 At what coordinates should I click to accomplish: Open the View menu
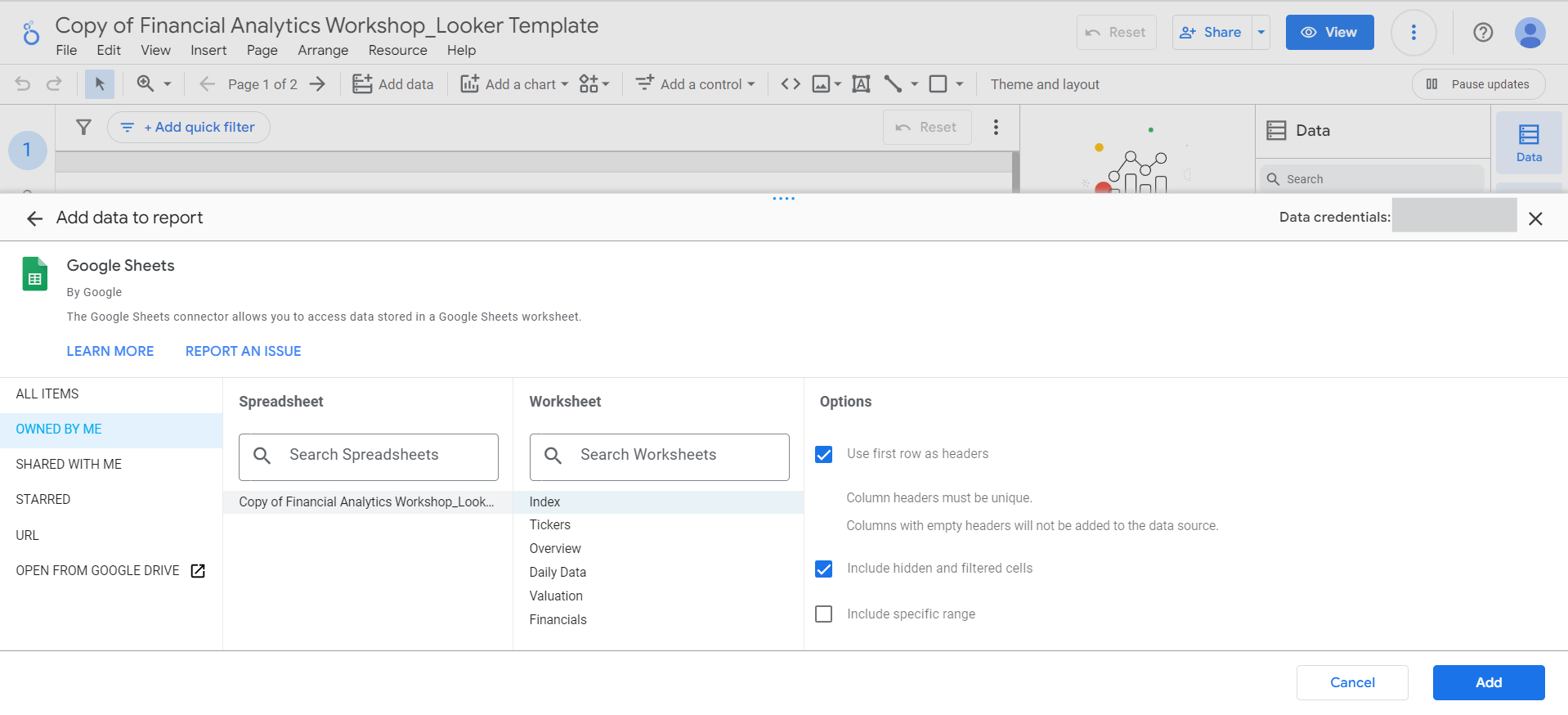(x=155, y=51)
